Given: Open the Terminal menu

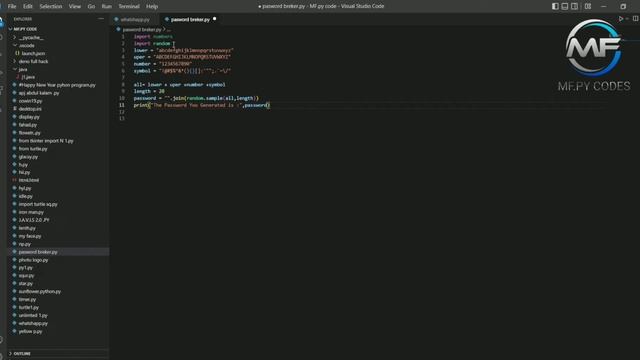Looking at the screenshot, I should click(129, 7).
